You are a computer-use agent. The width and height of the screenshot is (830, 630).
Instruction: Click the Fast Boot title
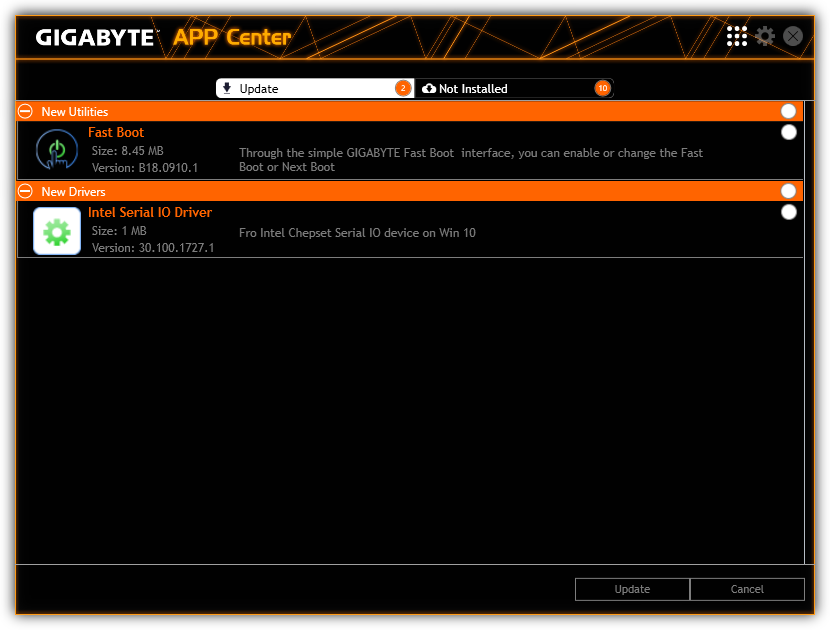pyautogui.click(x=116, y=132)
